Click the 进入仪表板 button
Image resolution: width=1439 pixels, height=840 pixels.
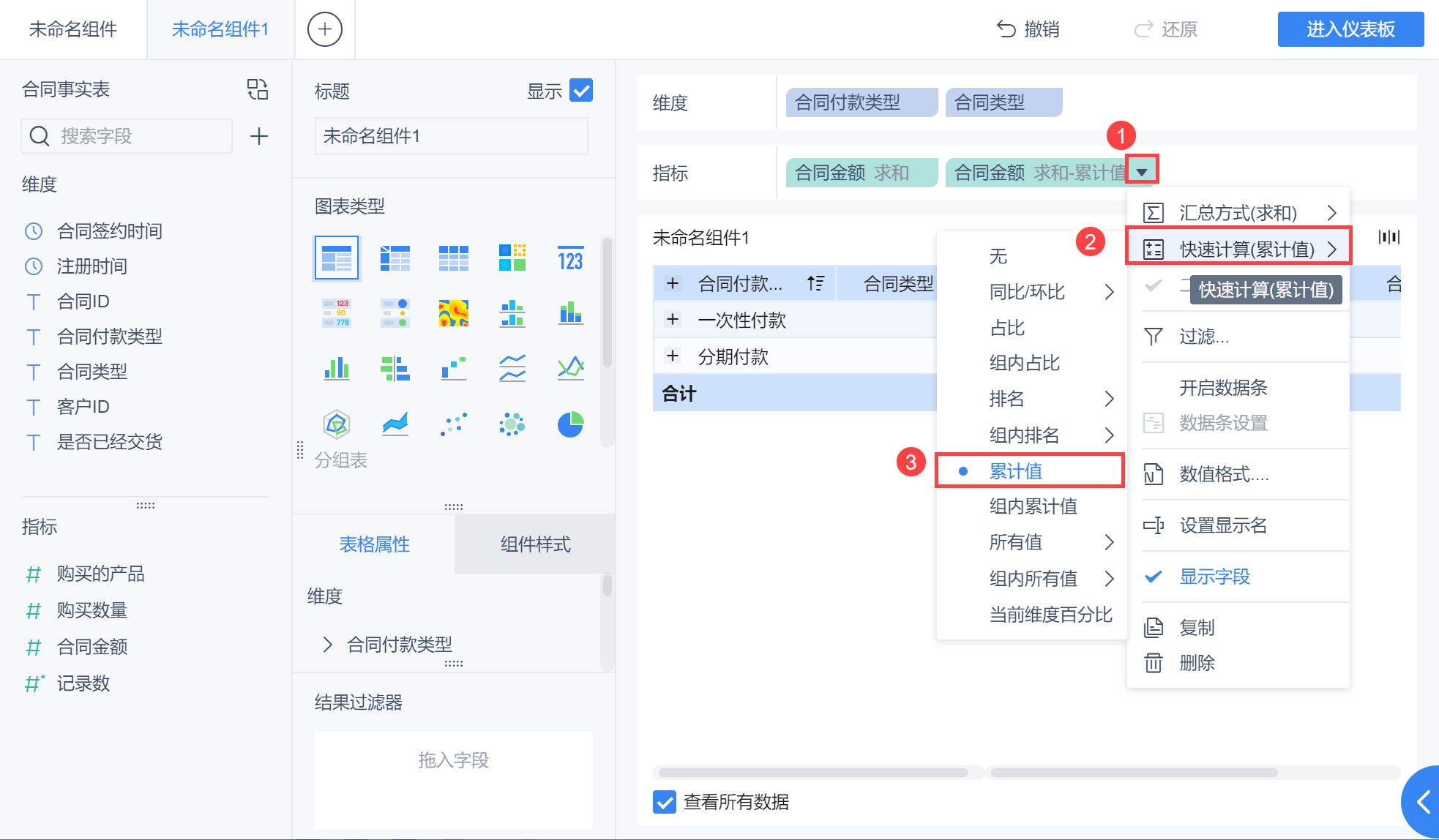(x=1350, y=29)
